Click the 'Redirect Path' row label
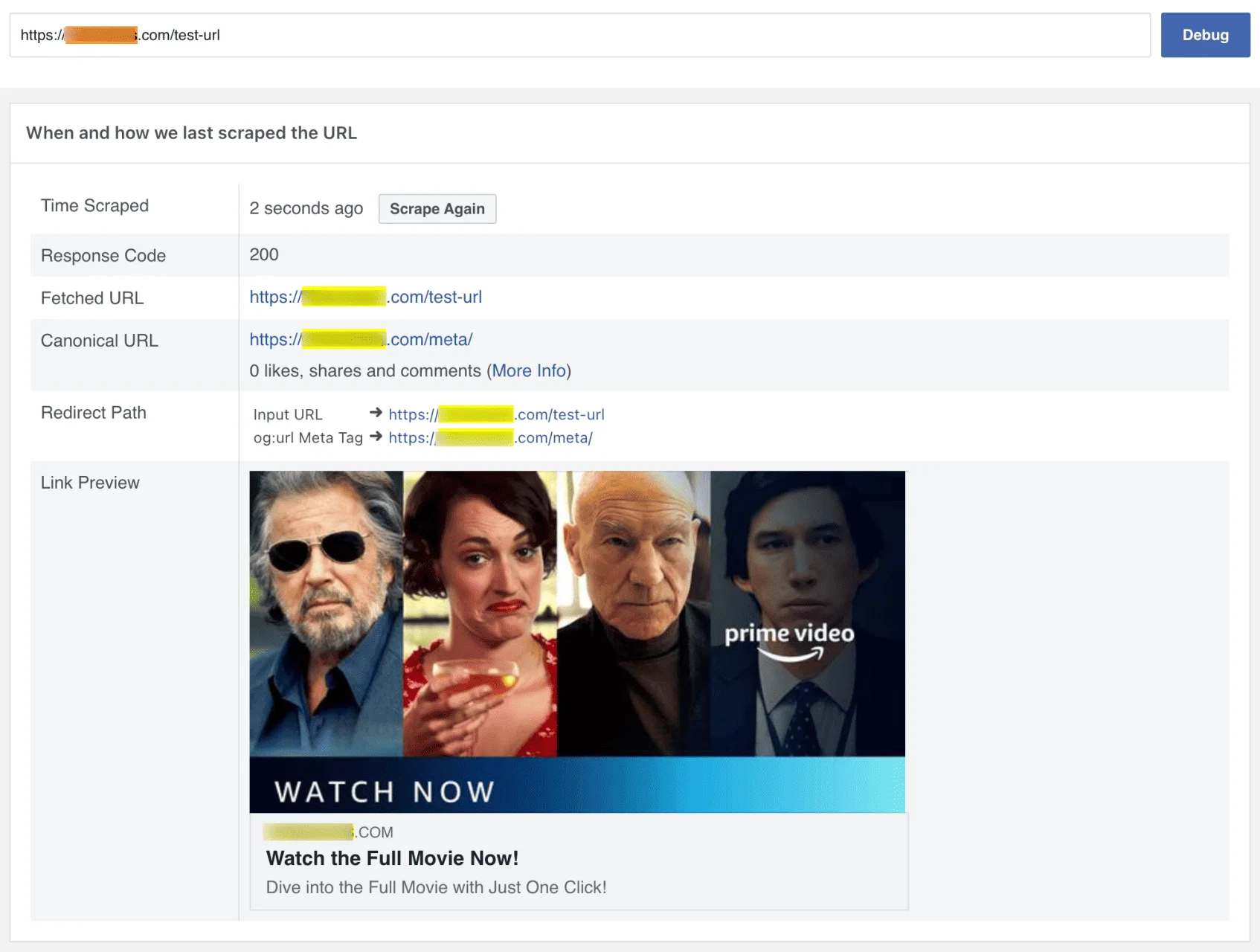Viewport: 1260px width, 952px height. pyautogui.click(x=94, y=412)
